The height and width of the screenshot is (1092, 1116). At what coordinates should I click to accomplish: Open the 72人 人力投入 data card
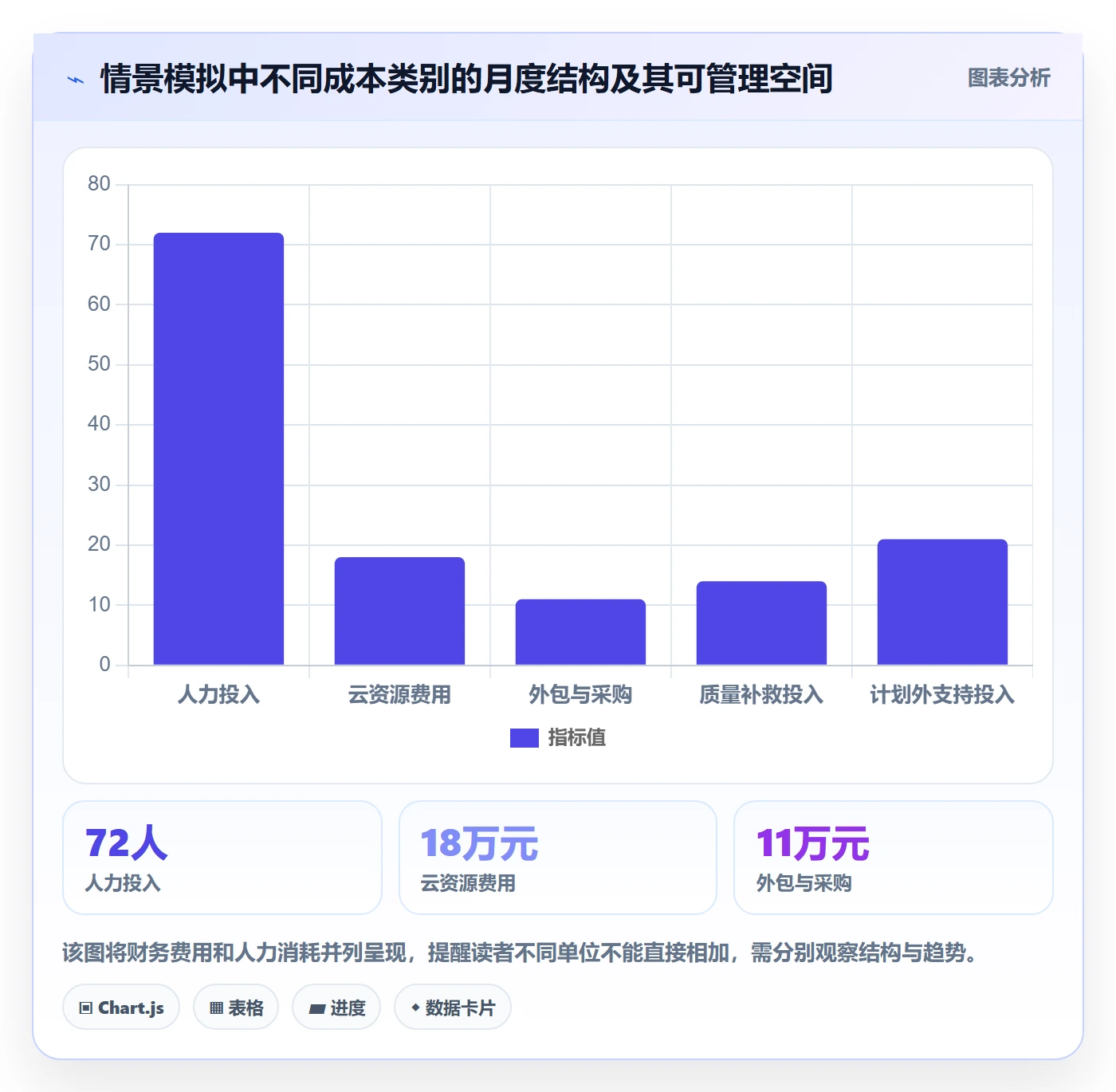(x=222, y=858)
